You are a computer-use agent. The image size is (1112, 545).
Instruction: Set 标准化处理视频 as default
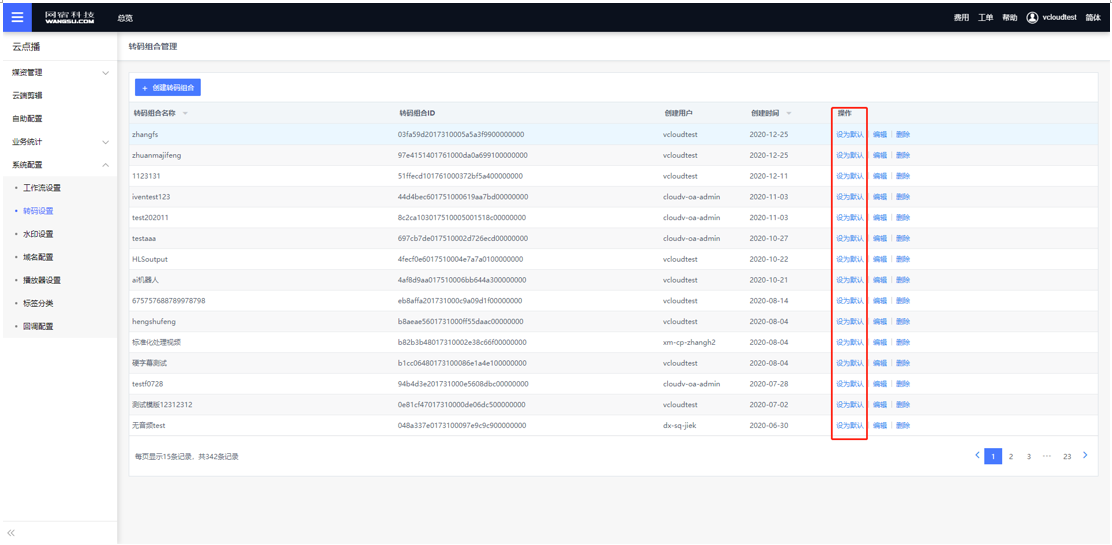click(850, 342)
